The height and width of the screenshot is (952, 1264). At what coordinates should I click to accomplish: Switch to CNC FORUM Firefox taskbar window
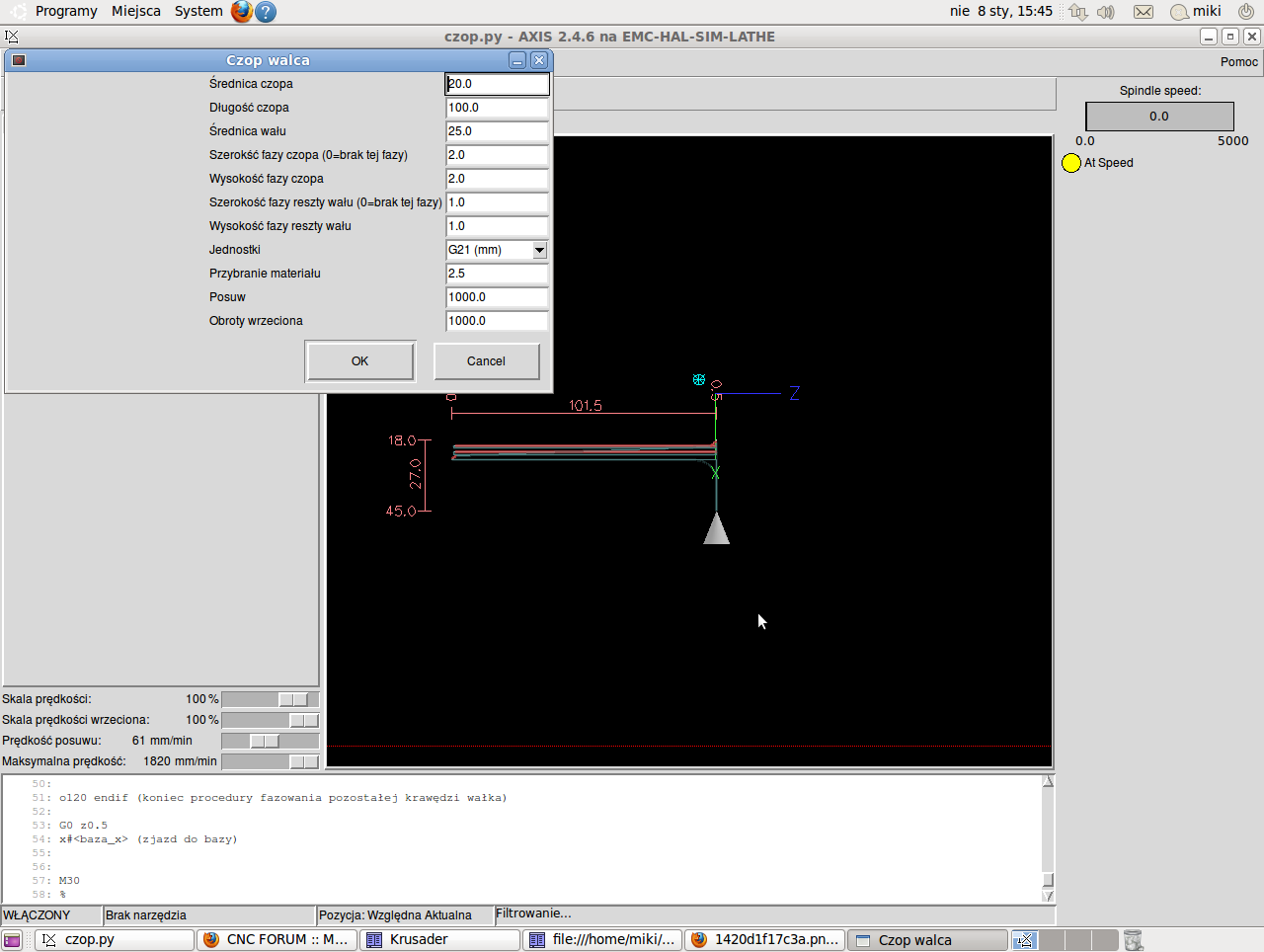276,940
